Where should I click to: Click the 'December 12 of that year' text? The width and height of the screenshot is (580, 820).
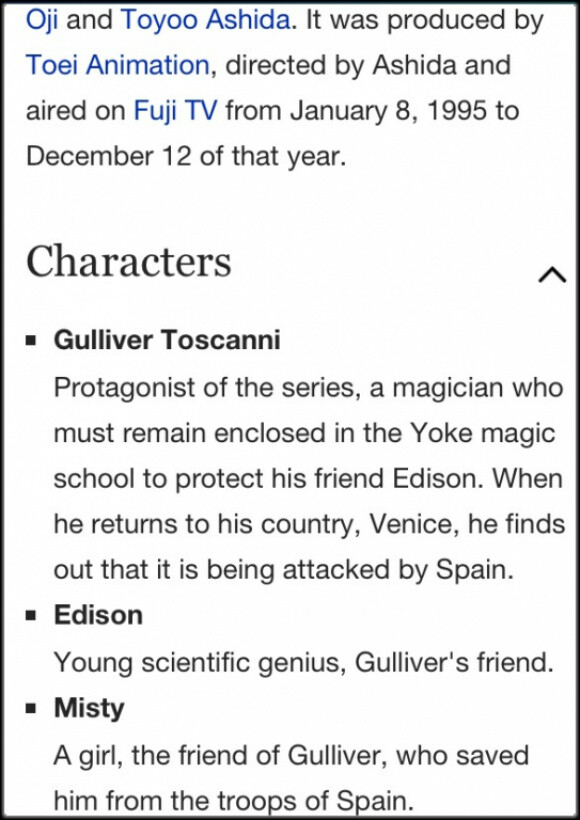tap(186, 157)
